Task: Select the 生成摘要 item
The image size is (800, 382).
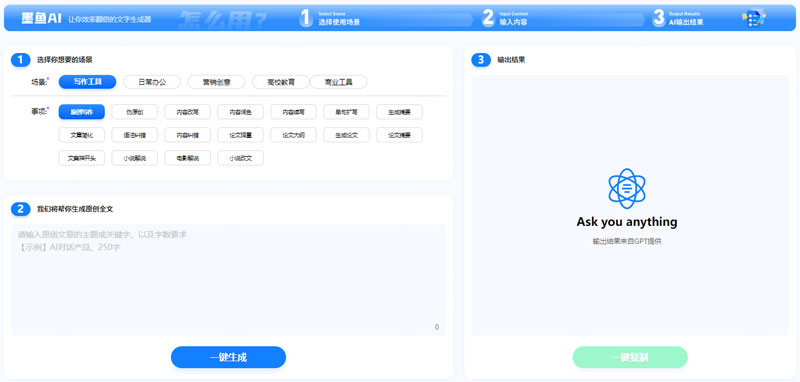Action: click(399, 112)
